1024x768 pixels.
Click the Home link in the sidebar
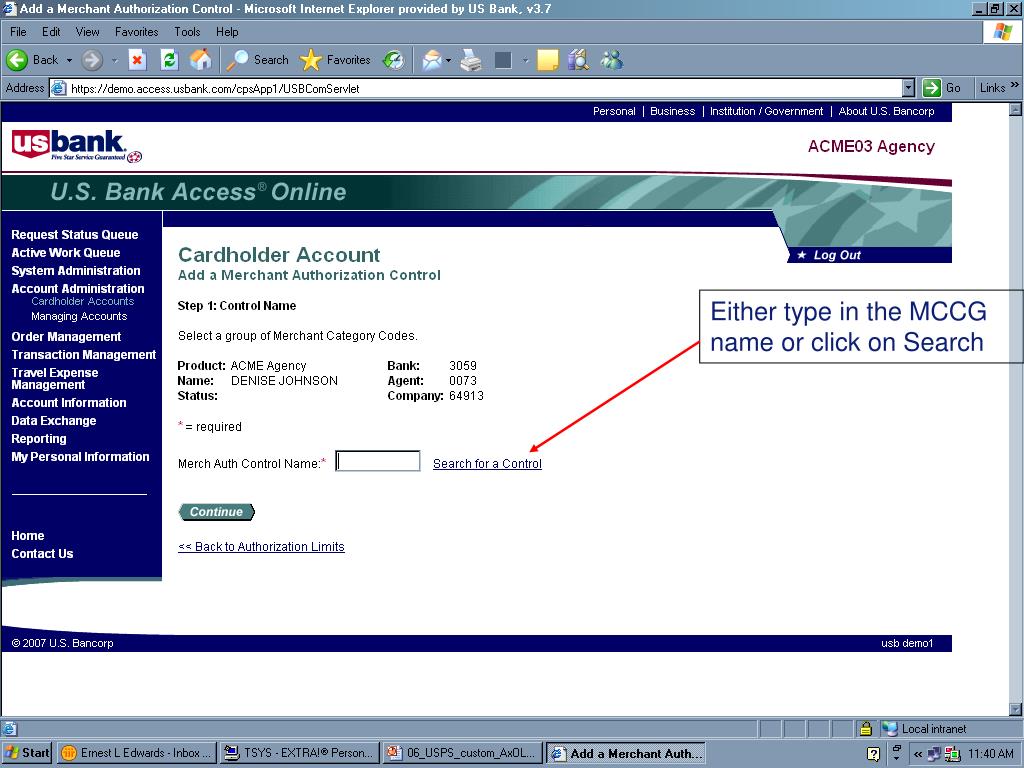[27, 536]
